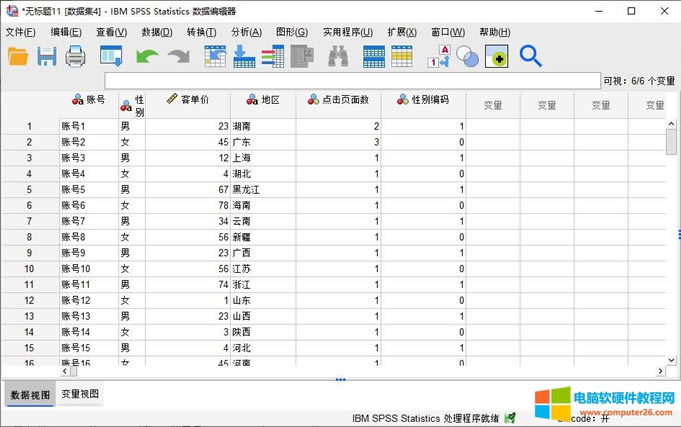This screenshot has height=427, width=681.
Task: Click the Value Labels toolbar icon
Action: click(x=439, y=57)
